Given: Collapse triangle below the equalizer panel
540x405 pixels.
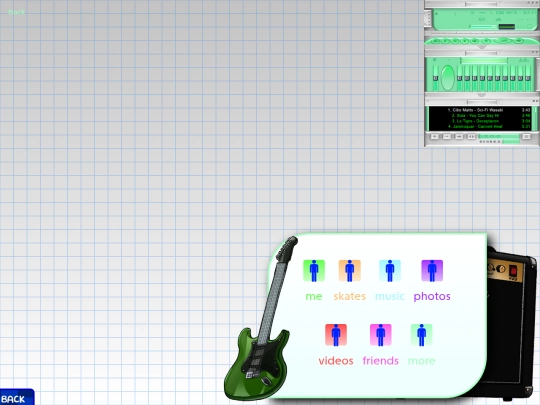Looking at the screenshot, I should (x=482, y=95).
